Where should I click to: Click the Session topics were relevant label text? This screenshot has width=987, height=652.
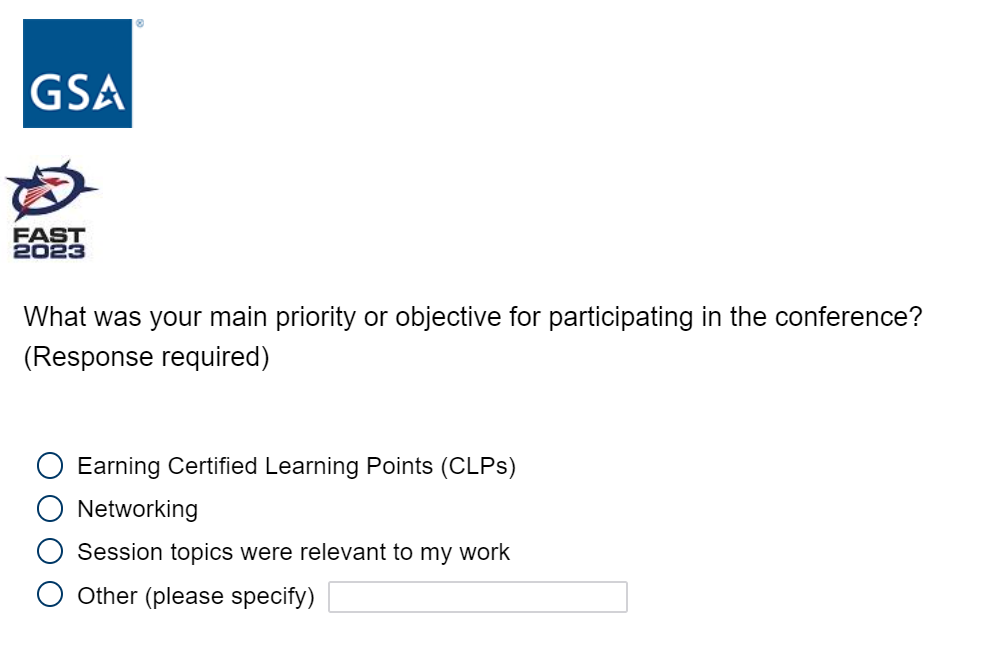[293, 552]
